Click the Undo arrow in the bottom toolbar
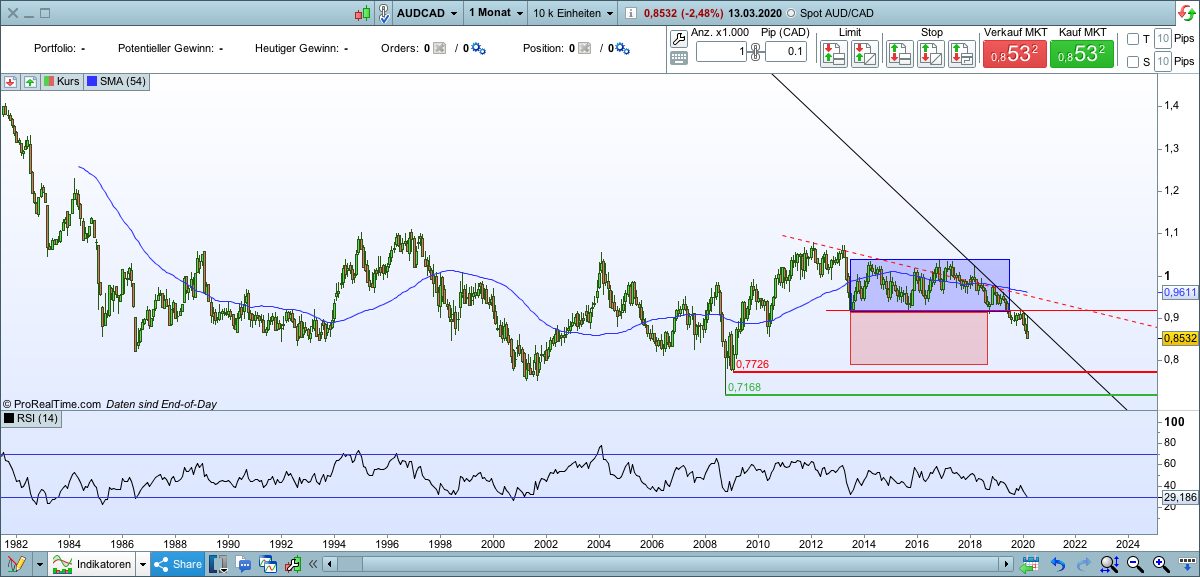 pos(1057,563)
